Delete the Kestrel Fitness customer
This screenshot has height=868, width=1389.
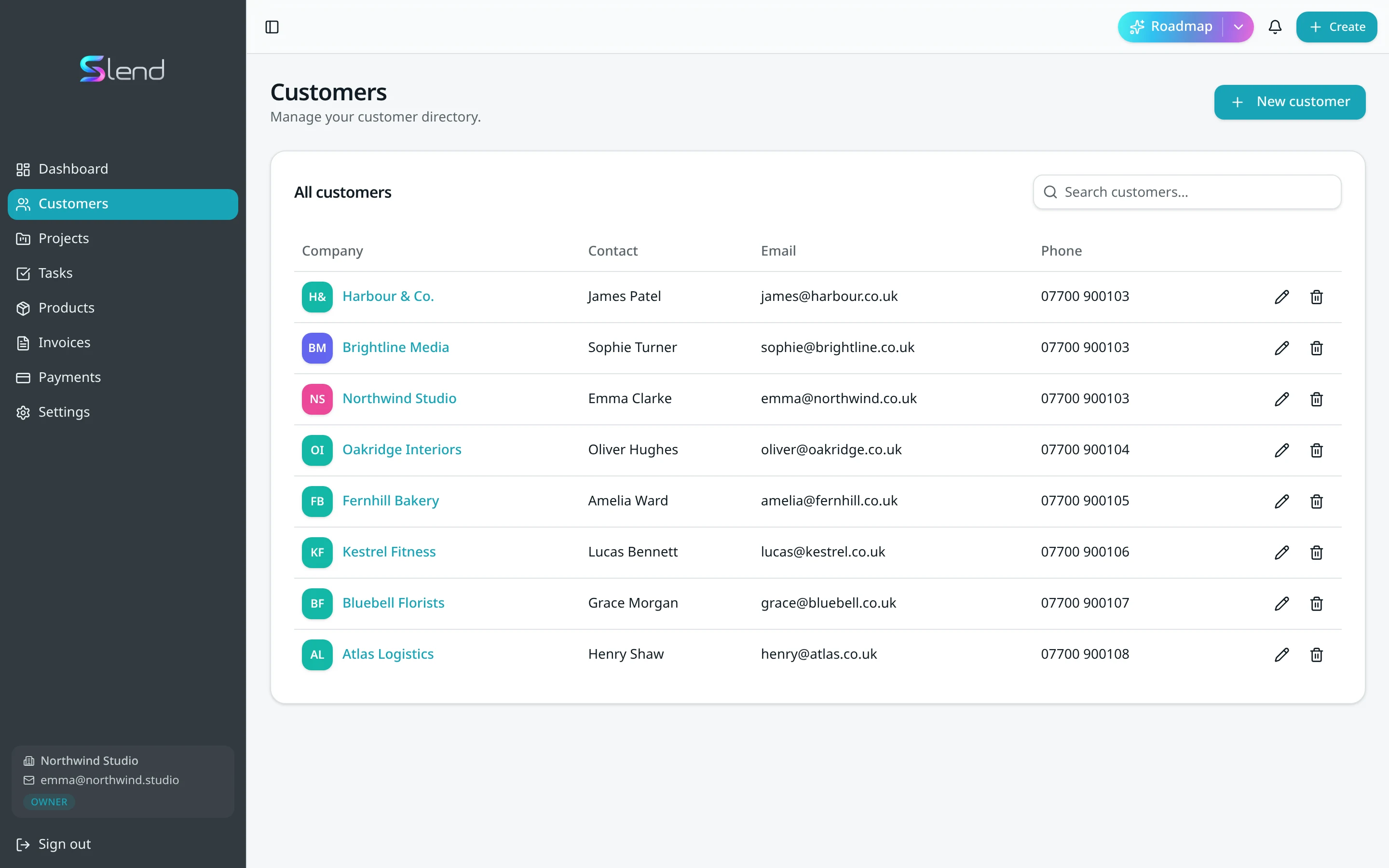tap(1317, 552)
